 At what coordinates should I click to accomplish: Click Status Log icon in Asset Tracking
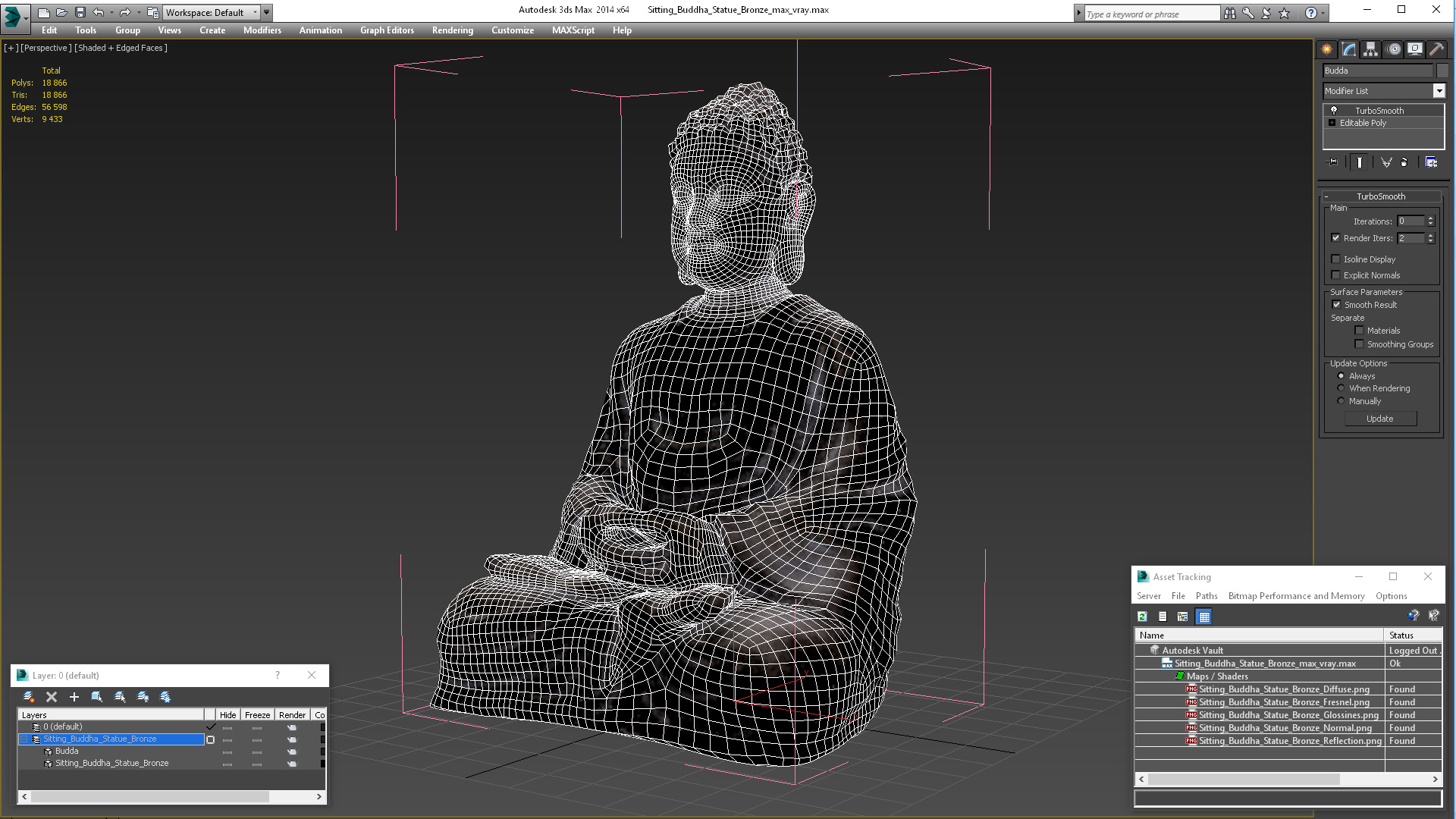(1163, 617)
